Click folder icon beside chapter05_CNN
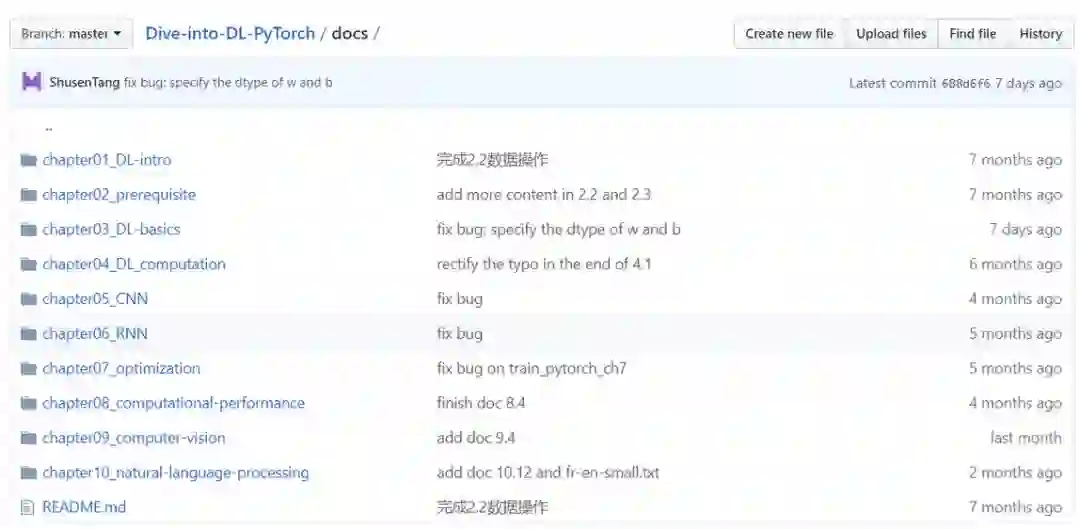Screen dimensions: 1080x529 [28, 299]
